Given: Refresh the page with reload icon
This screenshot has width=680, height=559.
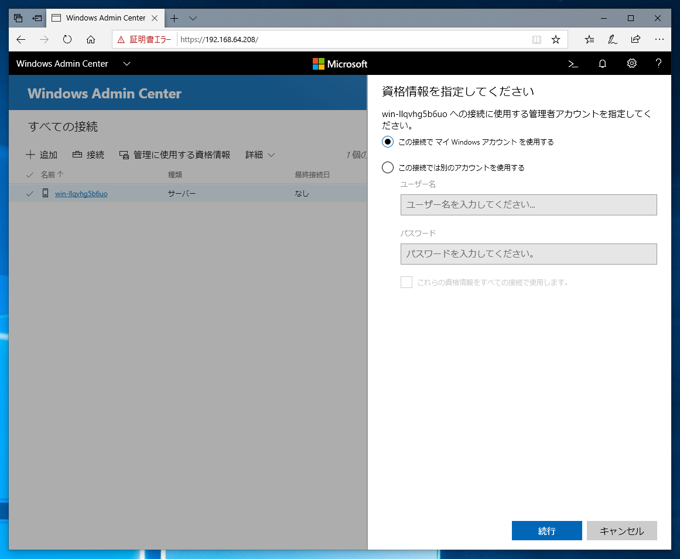Looking at the screenshot, I should coord(67,39).
